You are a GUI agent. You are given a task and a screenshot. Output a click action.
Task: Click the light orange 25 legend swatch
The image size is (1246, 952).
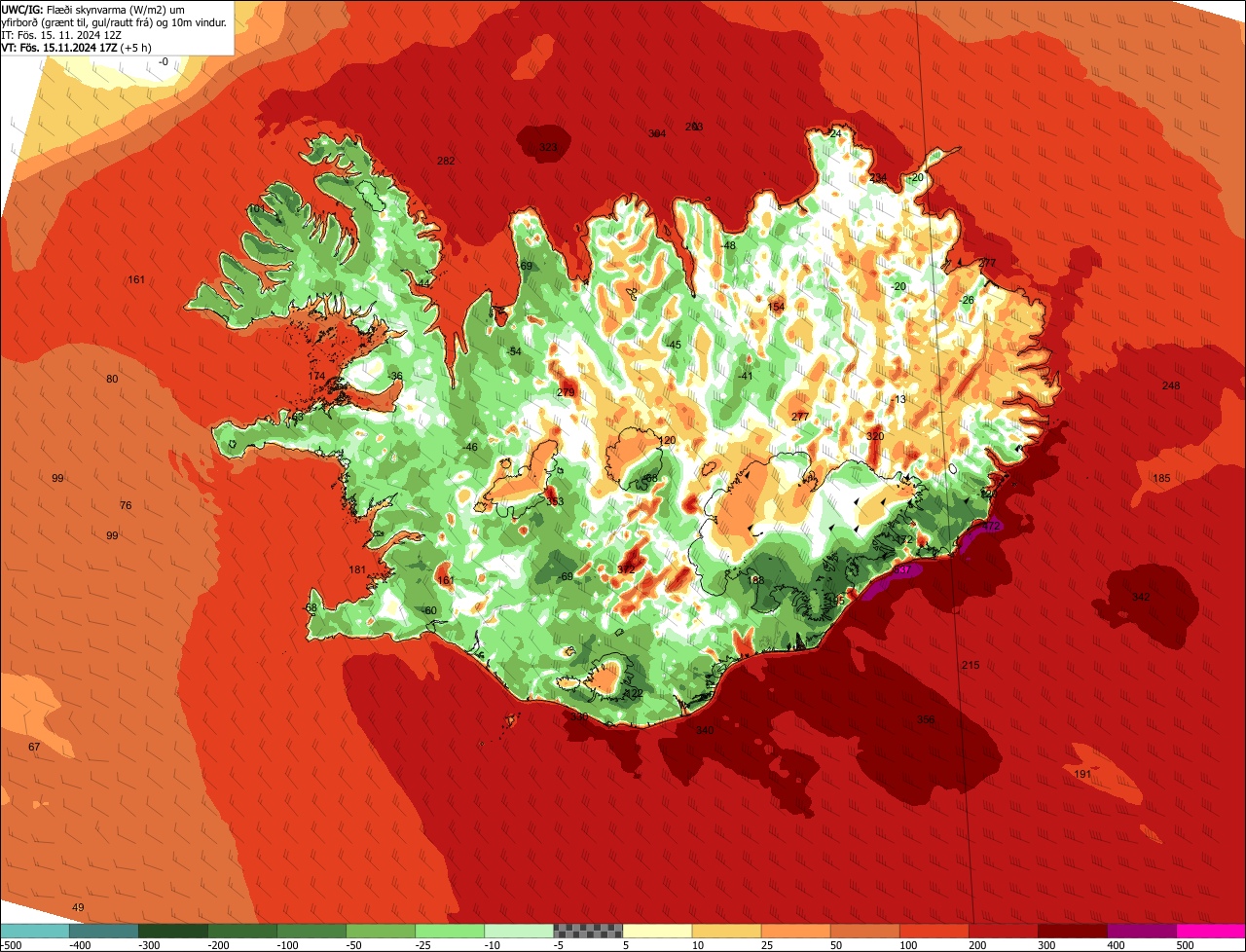794,930
